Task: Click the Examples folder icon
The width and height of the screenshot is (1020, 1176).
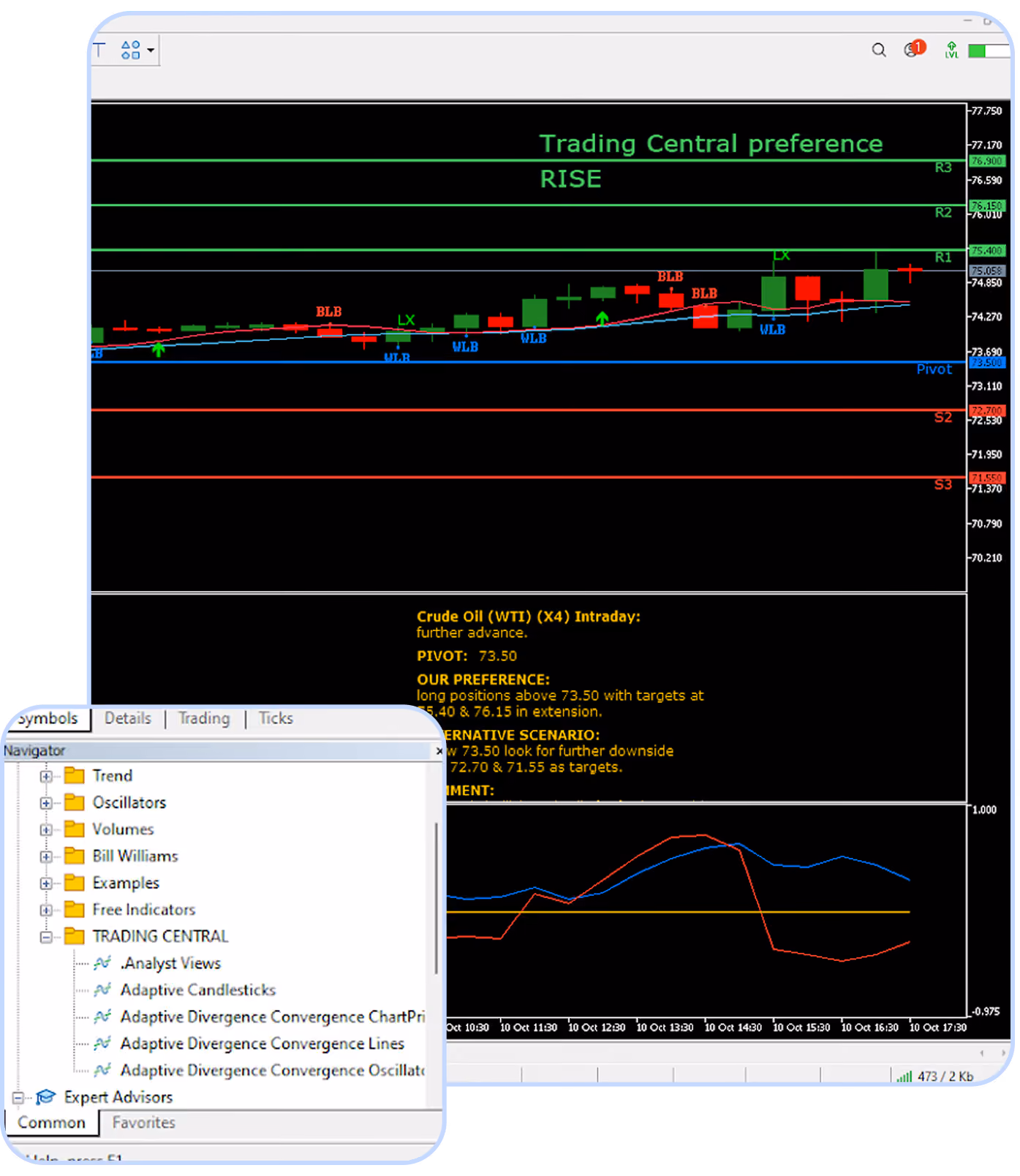Action: coord(75,883)
